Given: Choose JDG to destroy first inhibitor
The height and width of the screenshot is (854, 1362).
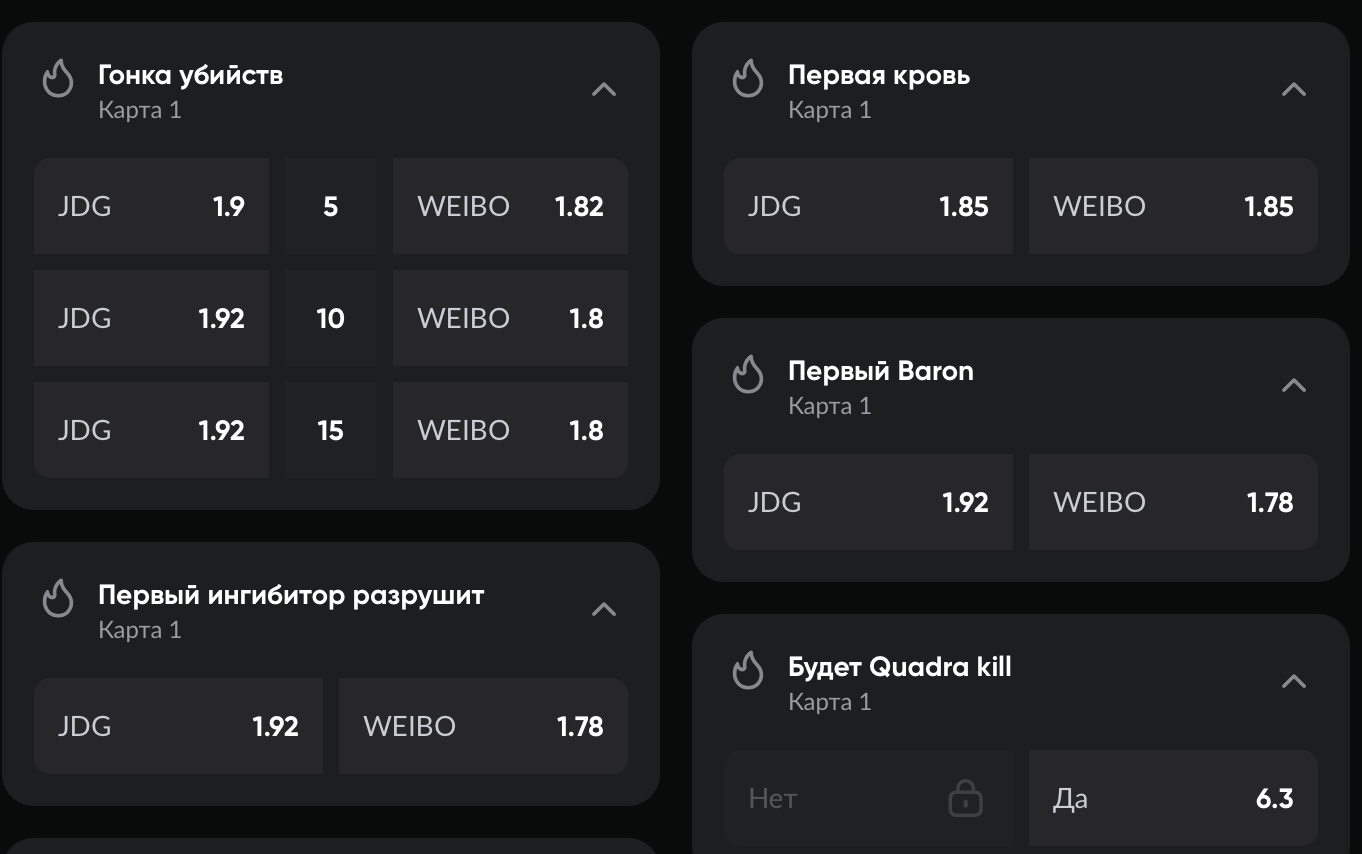Looking at the screenshot, I should coord(178,726).
